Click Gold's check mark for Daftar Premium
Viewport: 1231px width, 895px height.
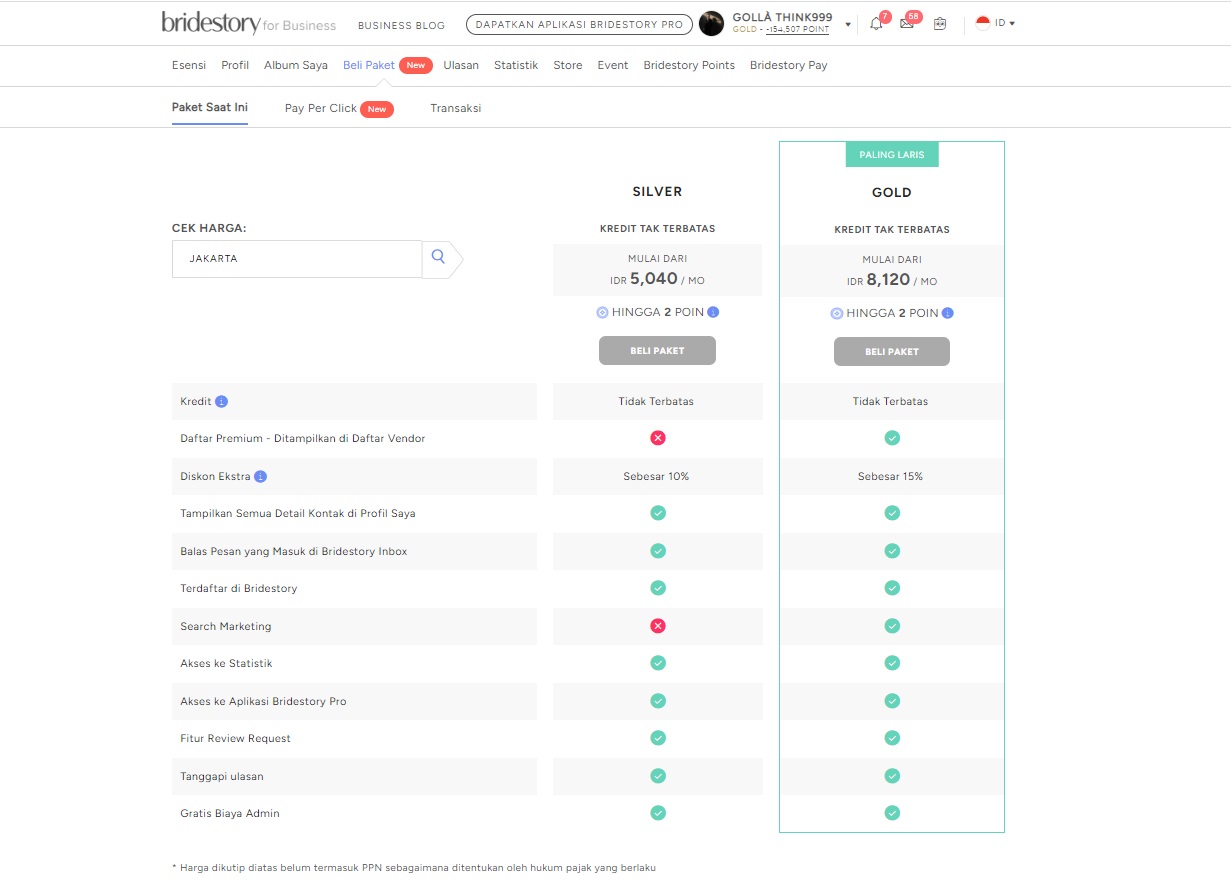click(x=892, y=438)
